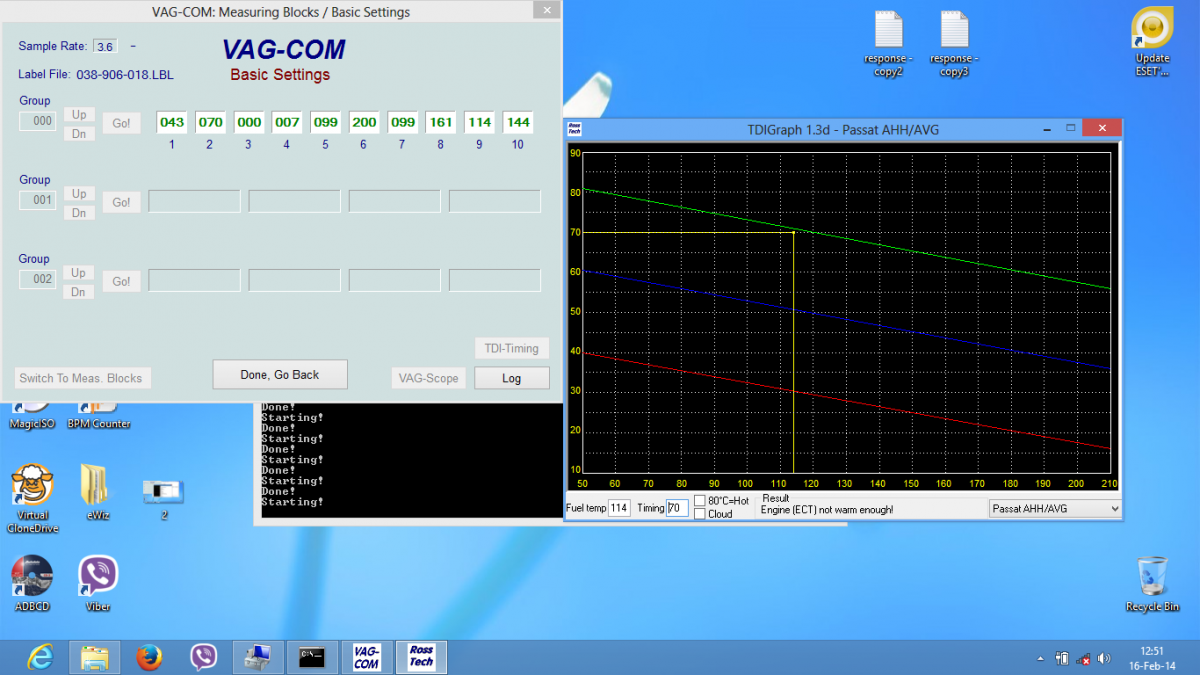Click Switch To Meas. Blocks button
The height and width of the screenshot is (675, 1200).
(x=82, y=378)
